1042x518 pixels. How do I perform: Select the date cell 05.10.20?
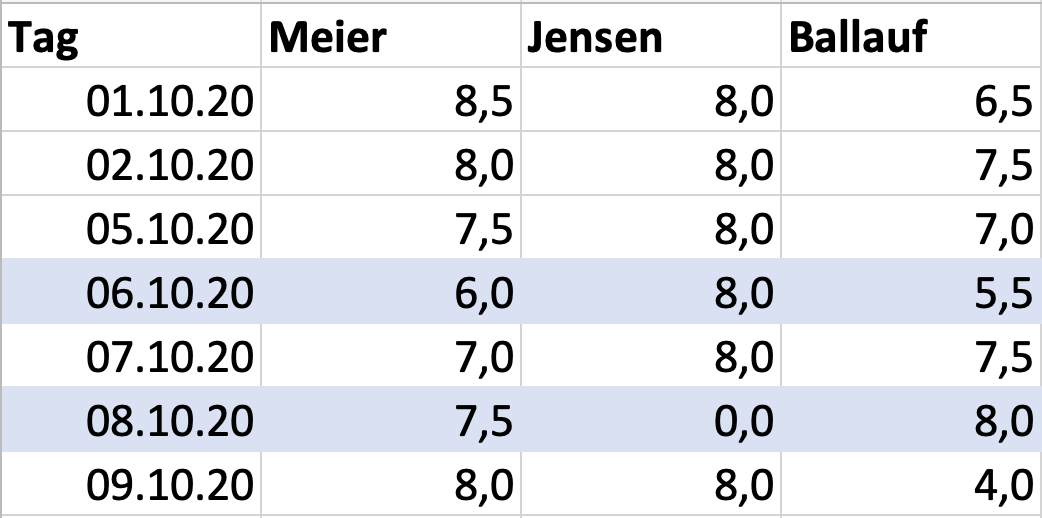pyautogui.click(x=131, y=227)
